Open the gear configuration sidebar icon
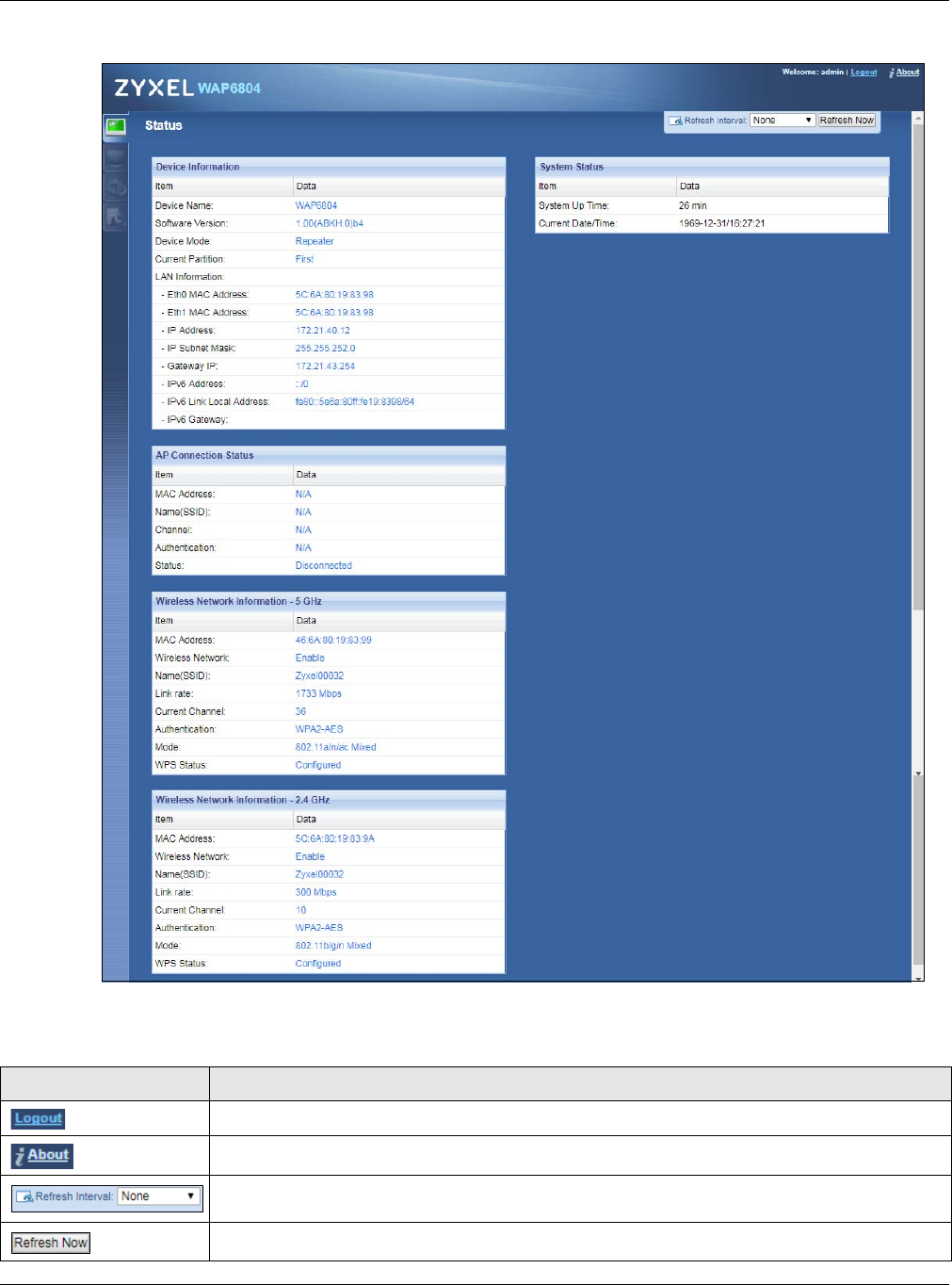Viewport: 952px width, 1285px height. pyautogui.click(x=115, y=186)
